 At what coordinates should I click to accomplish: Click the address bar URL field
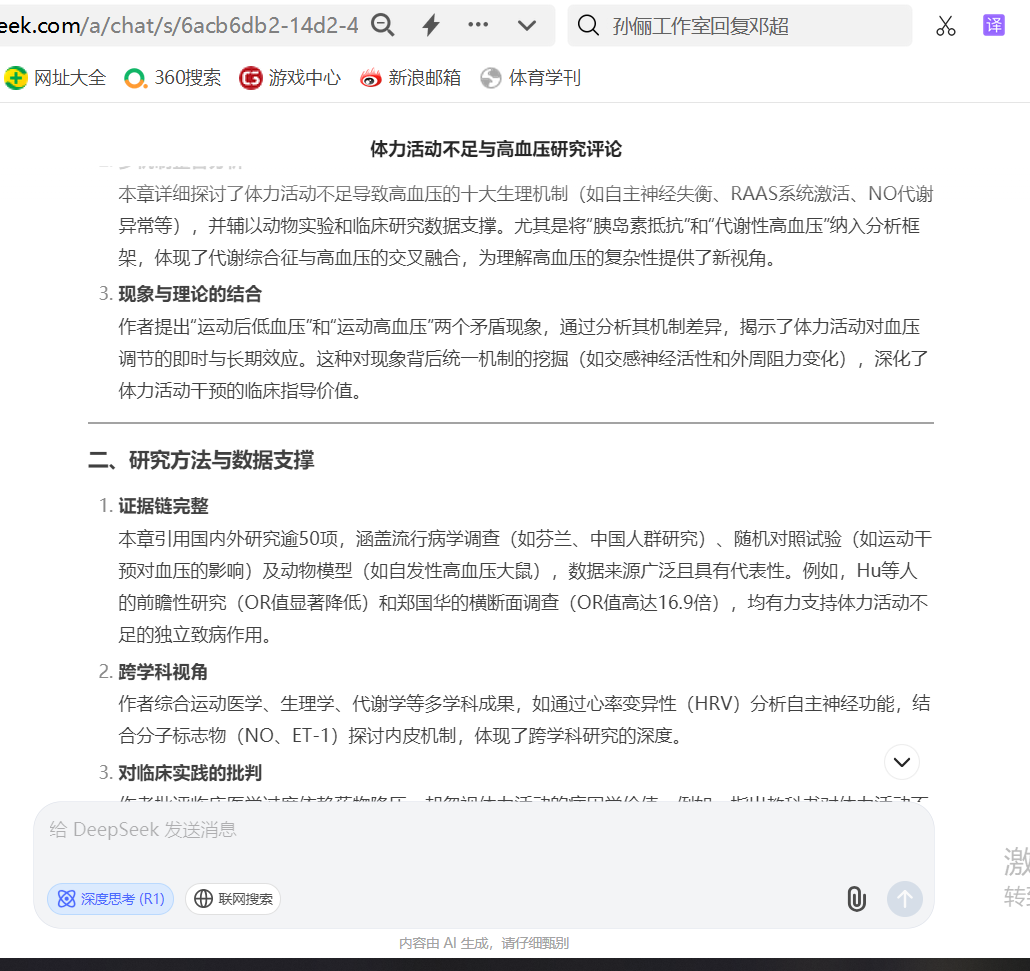(180, 26)
